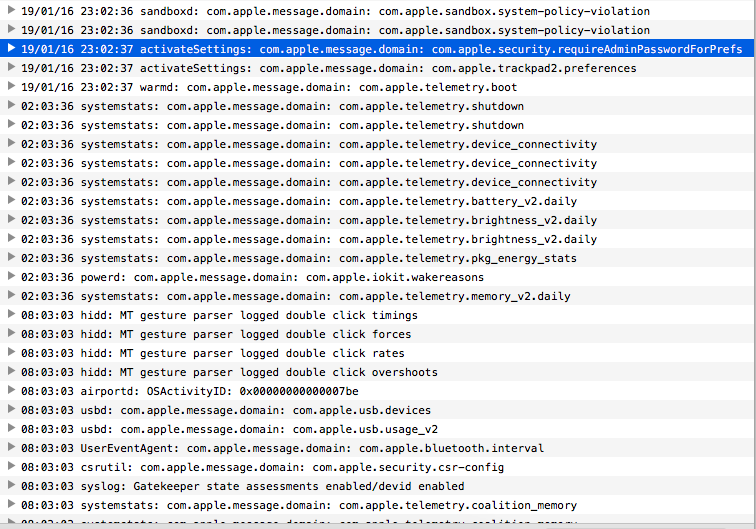The image size is (756, 529).
Task: Expand the requireAdminPasswordForPrefs log entry triangle
Action: pyautogui.click(x=12, y=48)
